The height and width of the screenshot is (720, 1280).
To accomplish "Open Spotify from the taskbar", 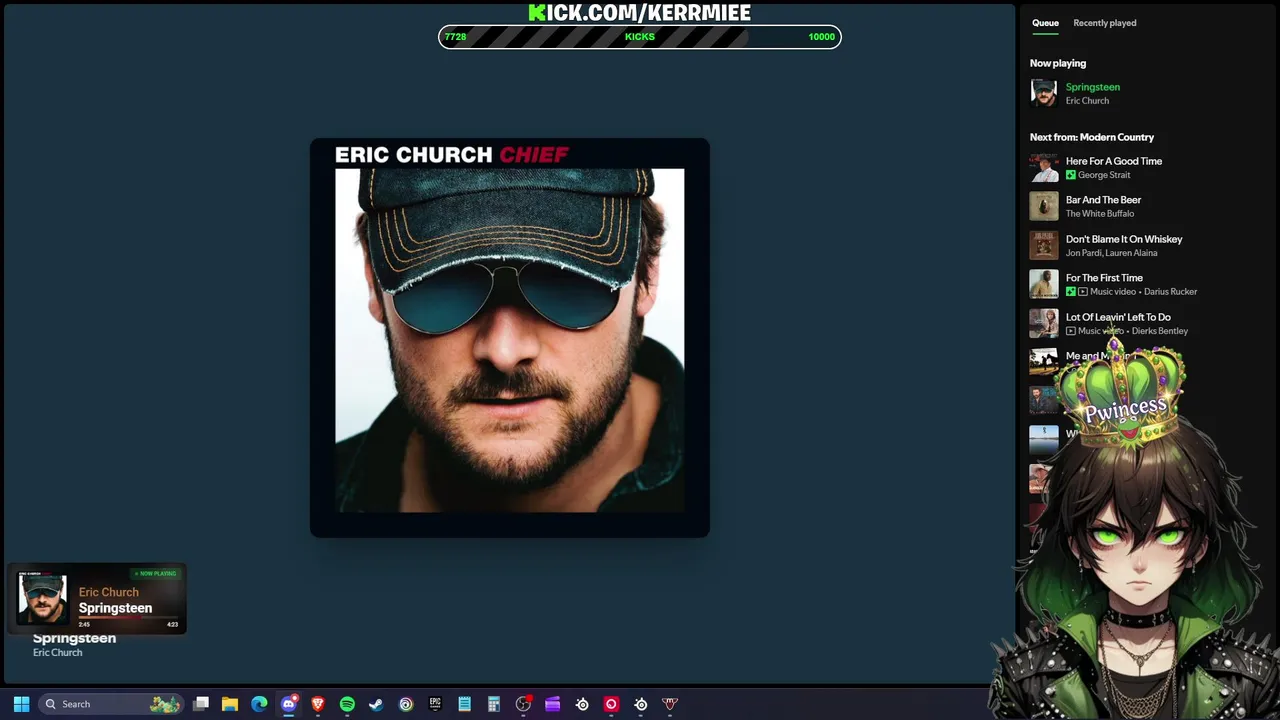I will 347,704.
